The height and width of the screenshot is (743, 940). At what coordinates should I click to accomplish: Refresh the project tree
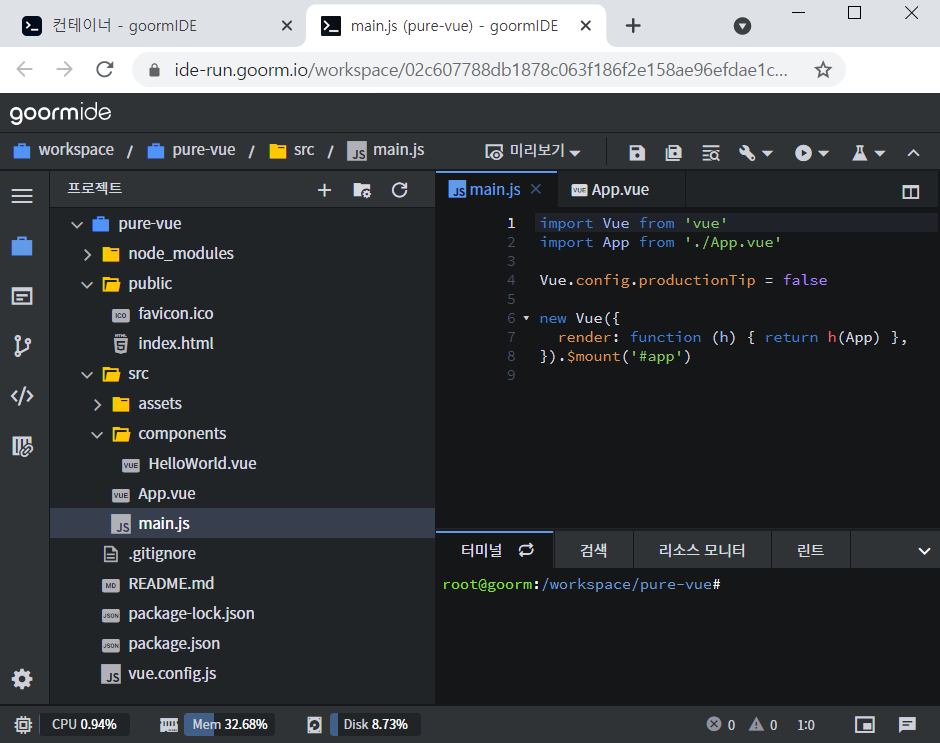pyautogui.click(x=400, y=190)
